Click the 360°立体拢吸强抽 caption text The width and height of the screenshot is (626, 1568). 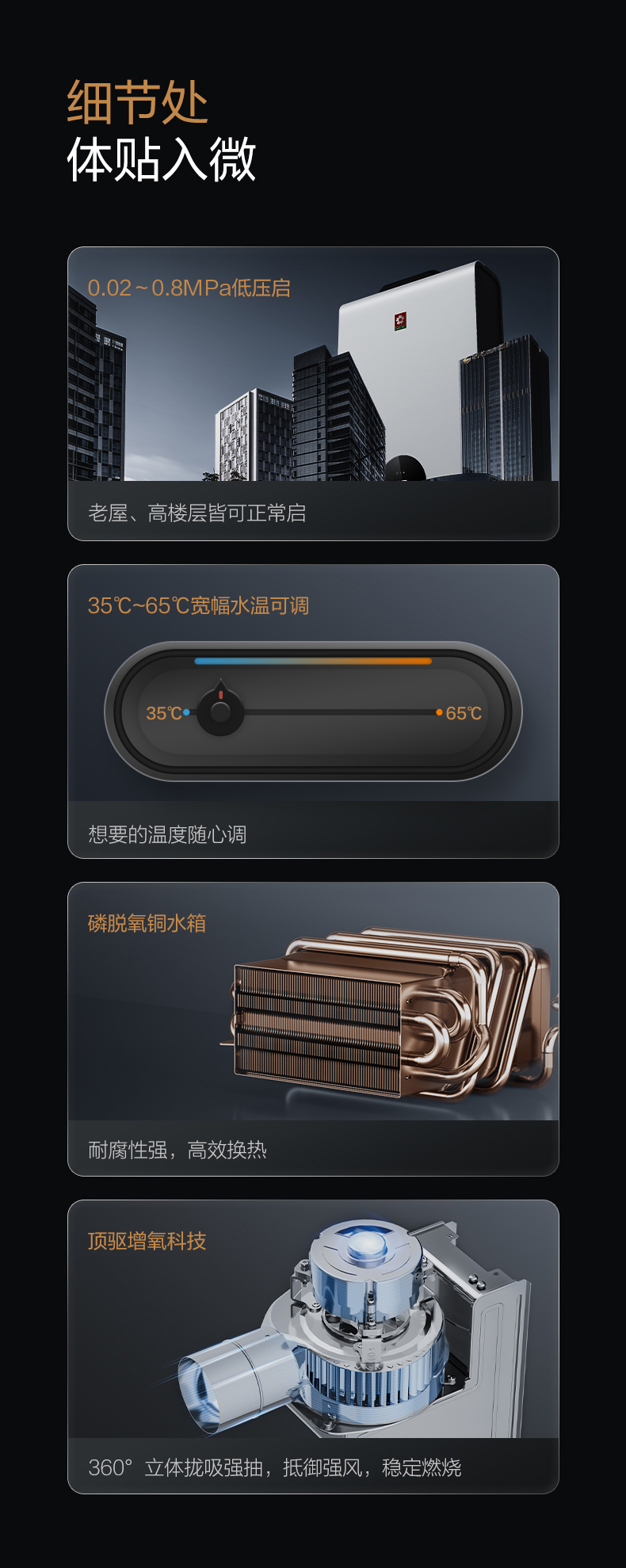point(175,1467)
